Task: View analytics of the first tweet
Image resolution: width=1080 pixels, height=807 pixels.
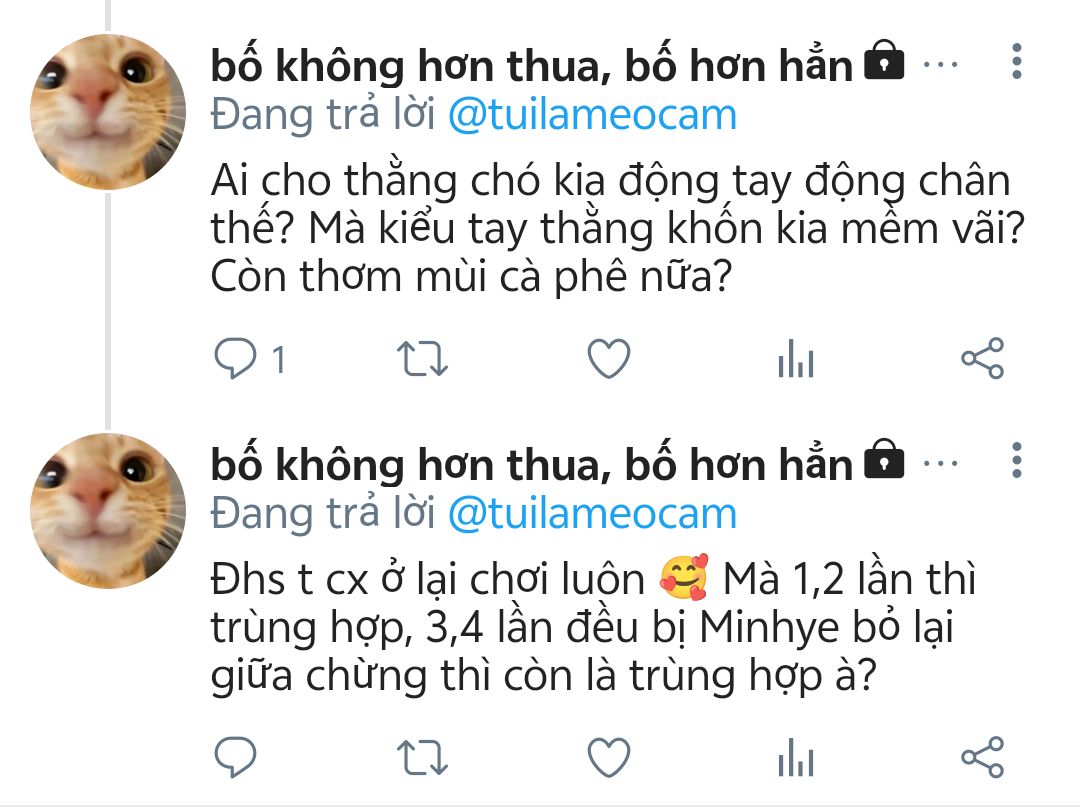Action: [796, 359]
